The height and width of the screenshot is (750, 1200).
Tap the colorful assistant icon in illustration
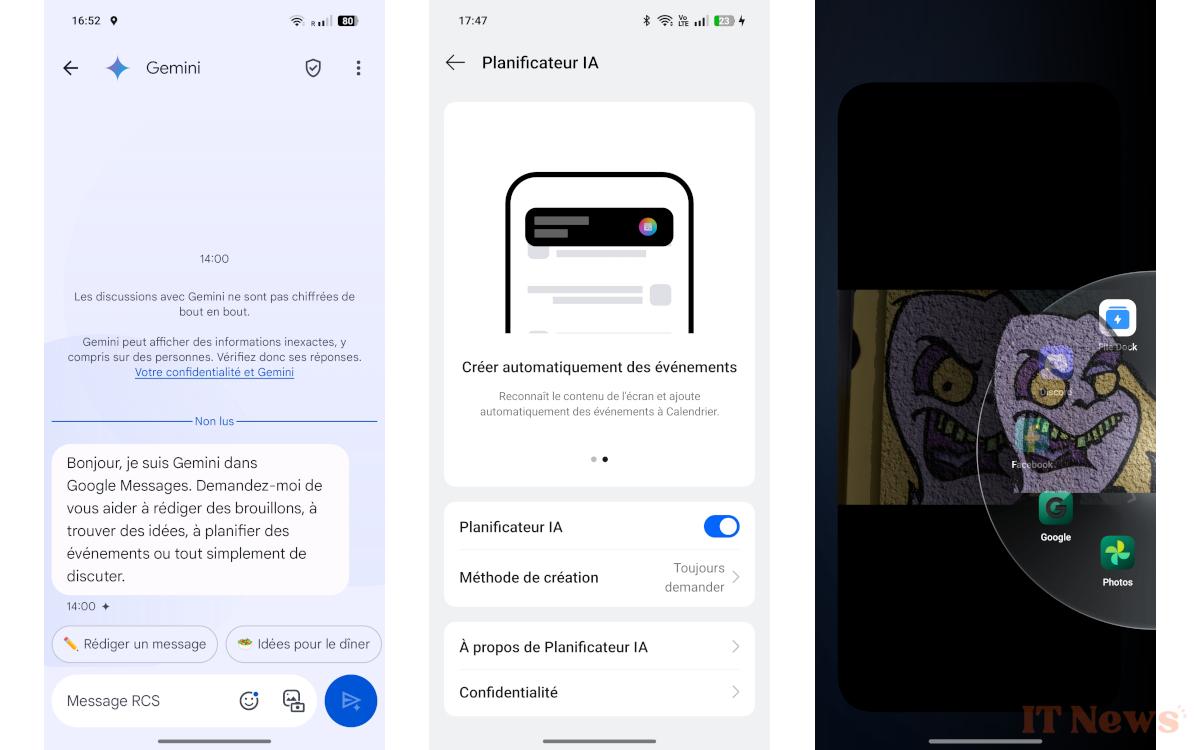pos(648,227)
